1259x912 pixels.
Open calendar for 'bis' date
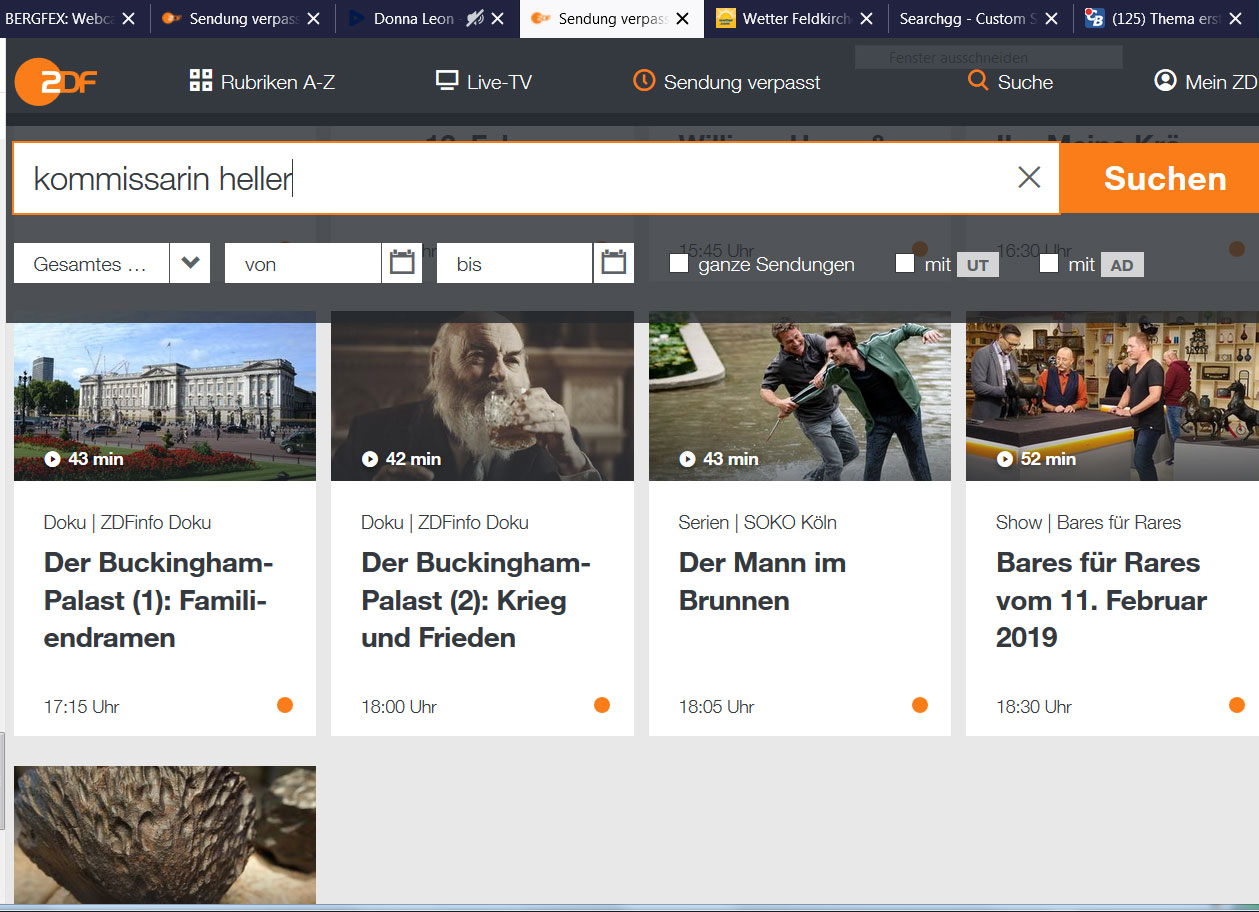[x=614, y=264]
